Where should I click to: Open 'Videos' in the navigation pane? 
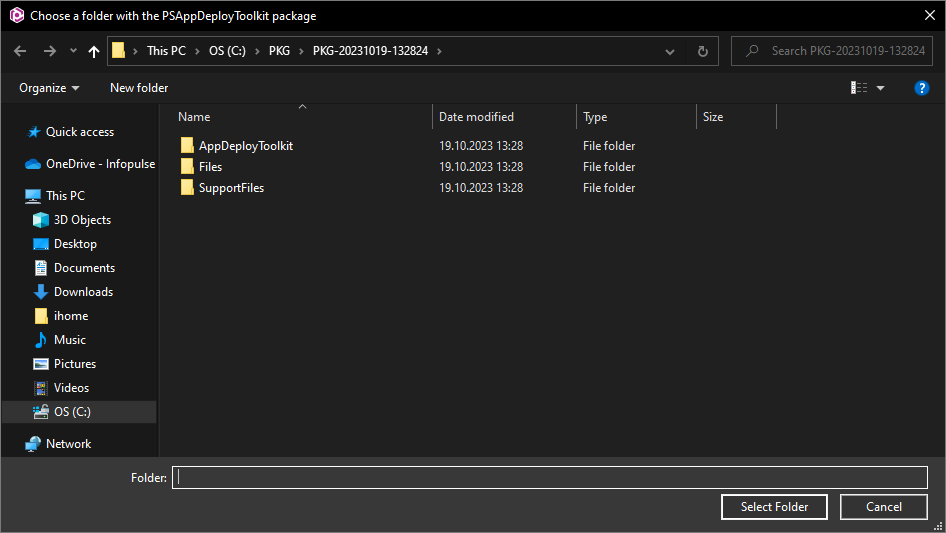(x=71, y=388)
